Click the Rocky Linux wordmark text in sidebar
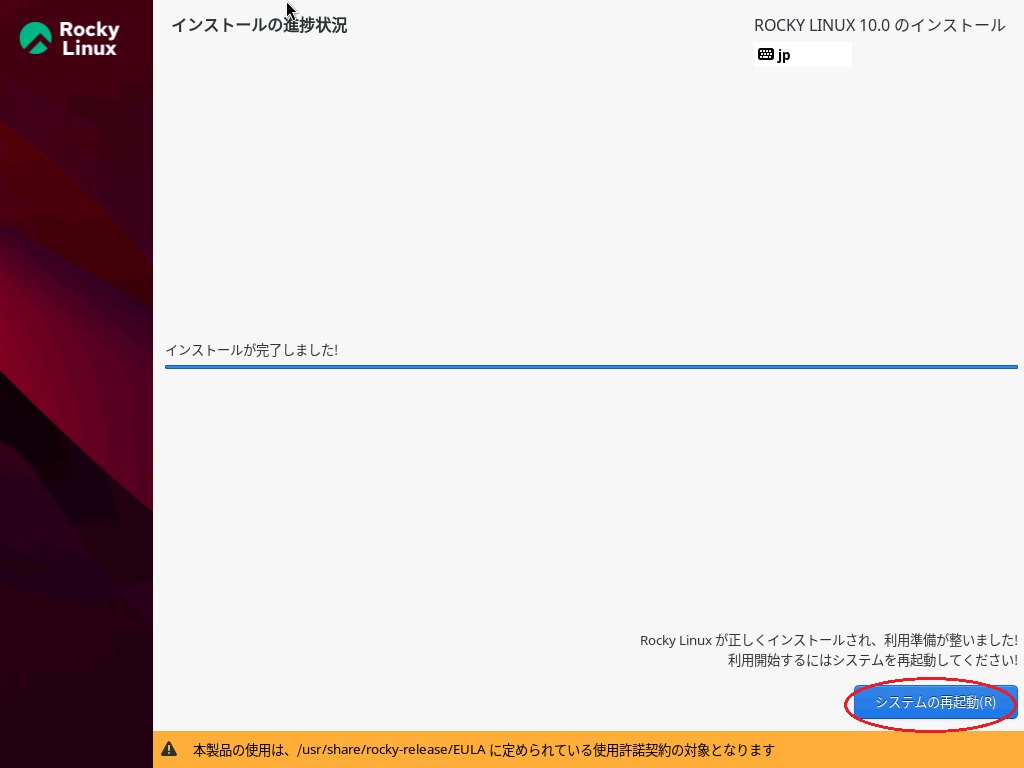The image size is (1024, 768). click(89, 39)
